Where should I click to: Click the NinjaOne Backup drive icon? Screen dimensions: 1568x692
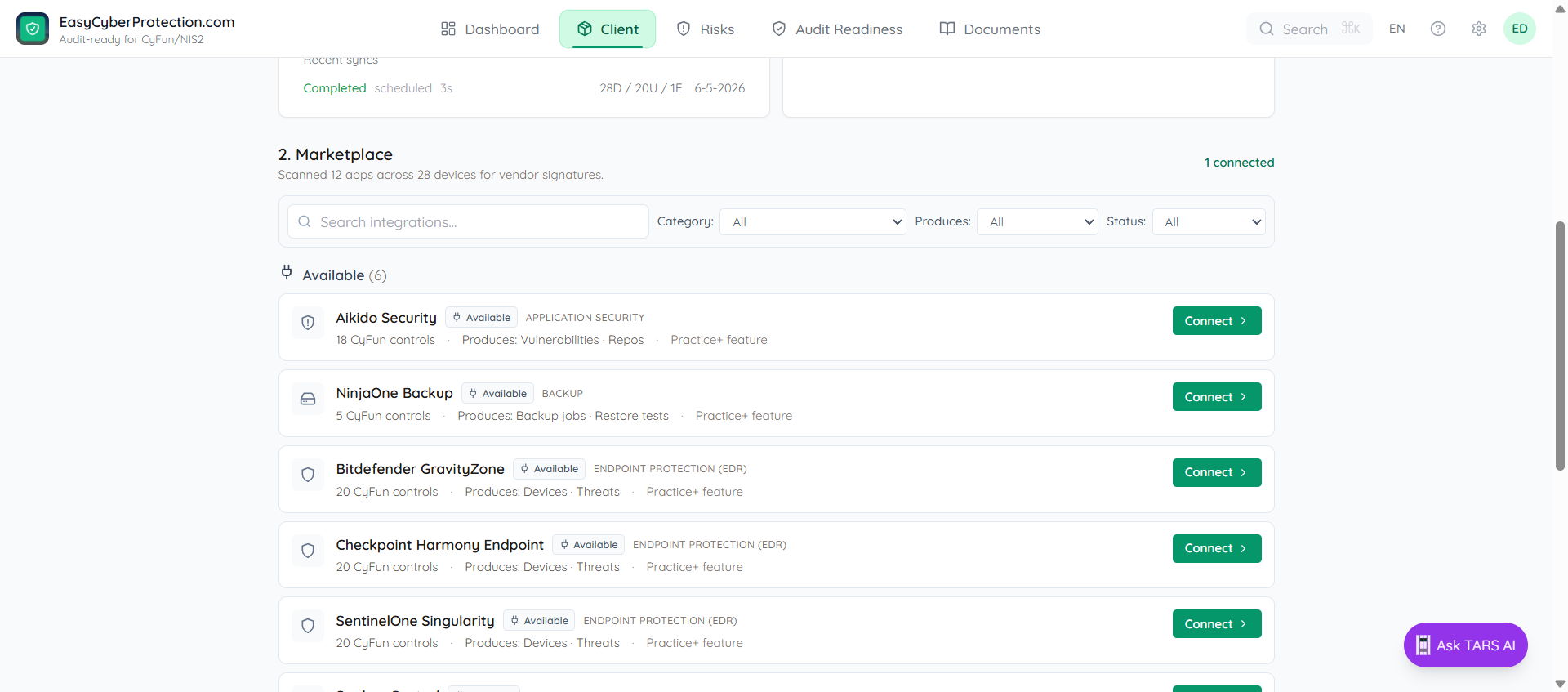click(x=308, y=398)
